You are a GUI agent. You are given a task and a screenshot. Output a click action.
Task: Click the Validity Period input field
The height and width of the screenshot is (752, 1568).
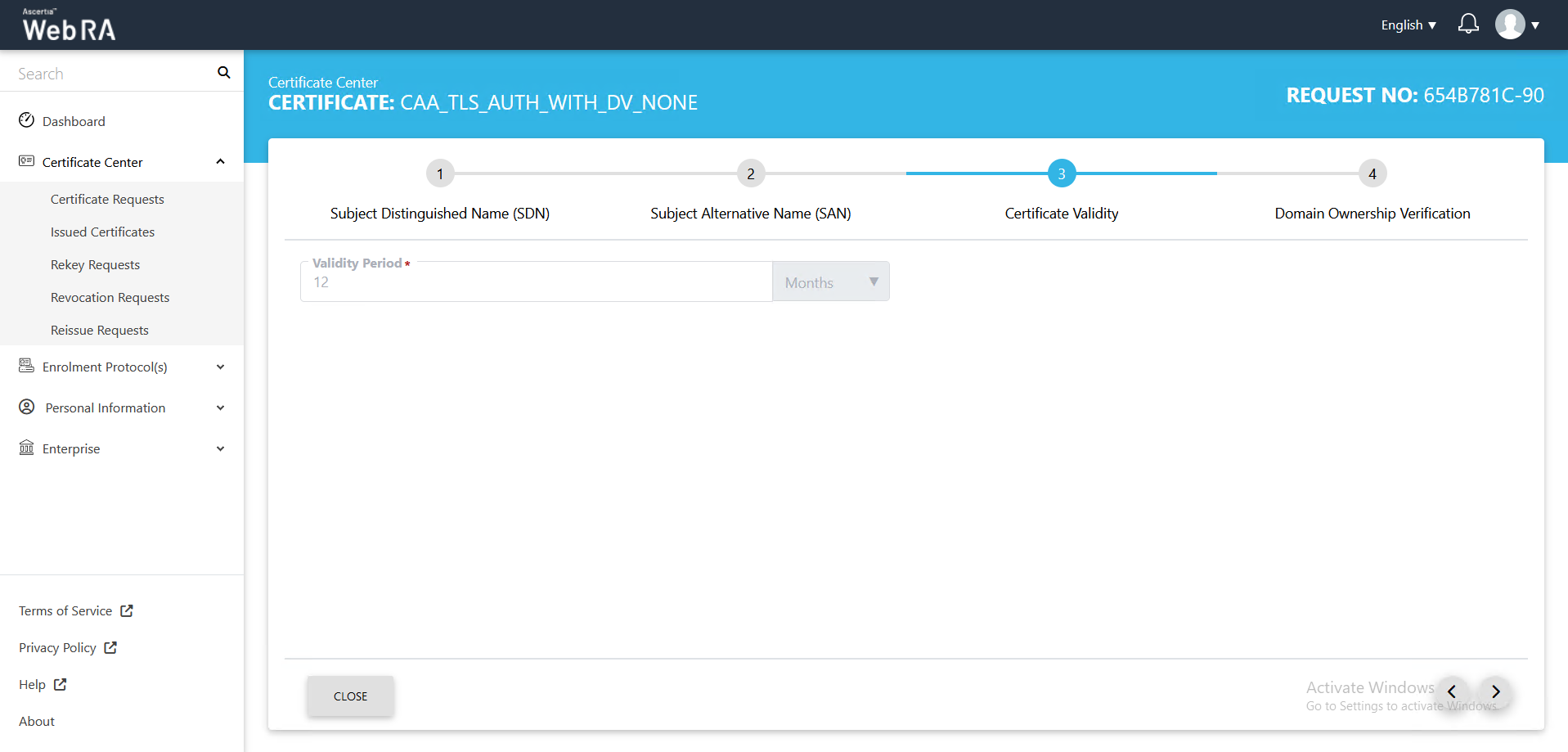click(536, 282)
